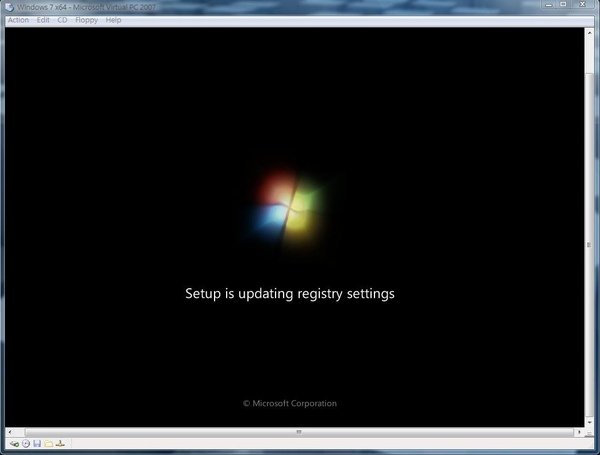Close the Virtual PC window
Viewport: 600px width, 455px height.
(x=583, y=5)
